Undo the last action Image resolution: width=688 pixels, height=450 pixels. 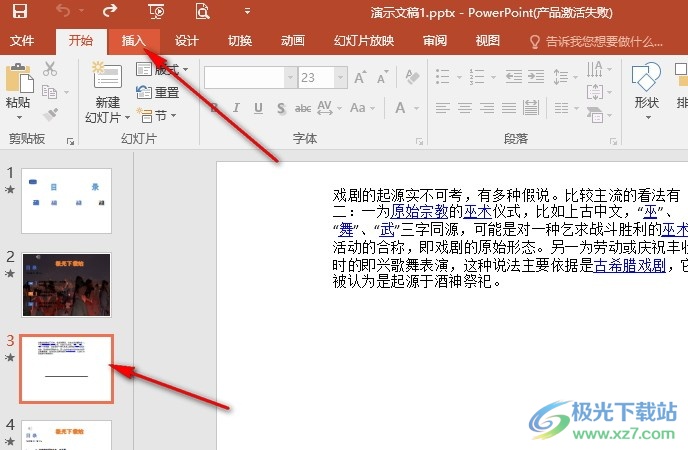click(x=63, y=11)
